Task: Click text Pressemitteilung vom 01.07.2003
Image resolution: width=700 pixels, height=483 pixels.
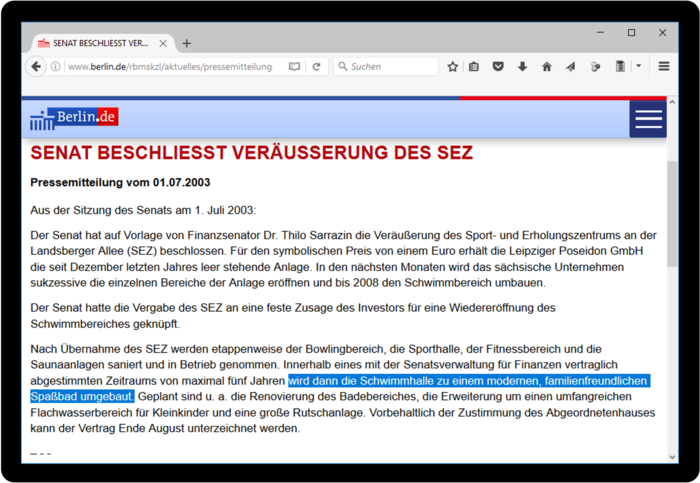Action: [120, 183]
